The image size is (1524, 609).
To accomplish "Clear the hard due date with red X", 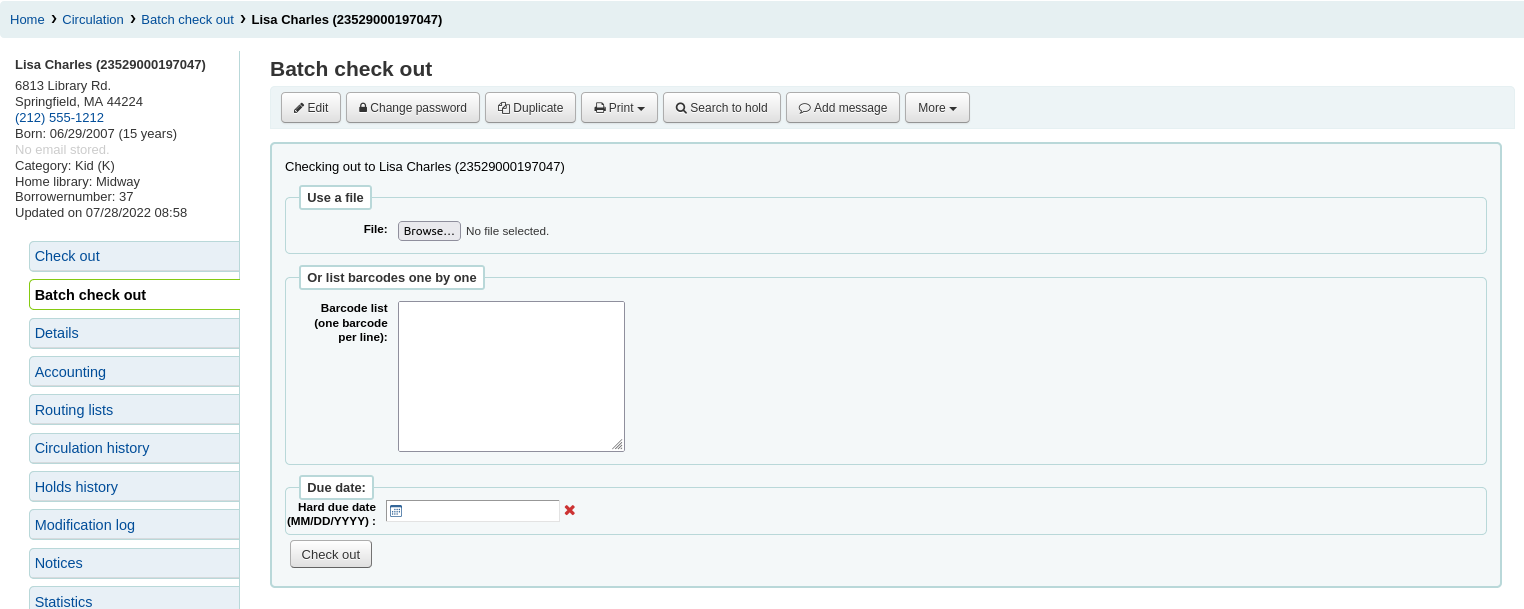I will [x=570, y=510].
